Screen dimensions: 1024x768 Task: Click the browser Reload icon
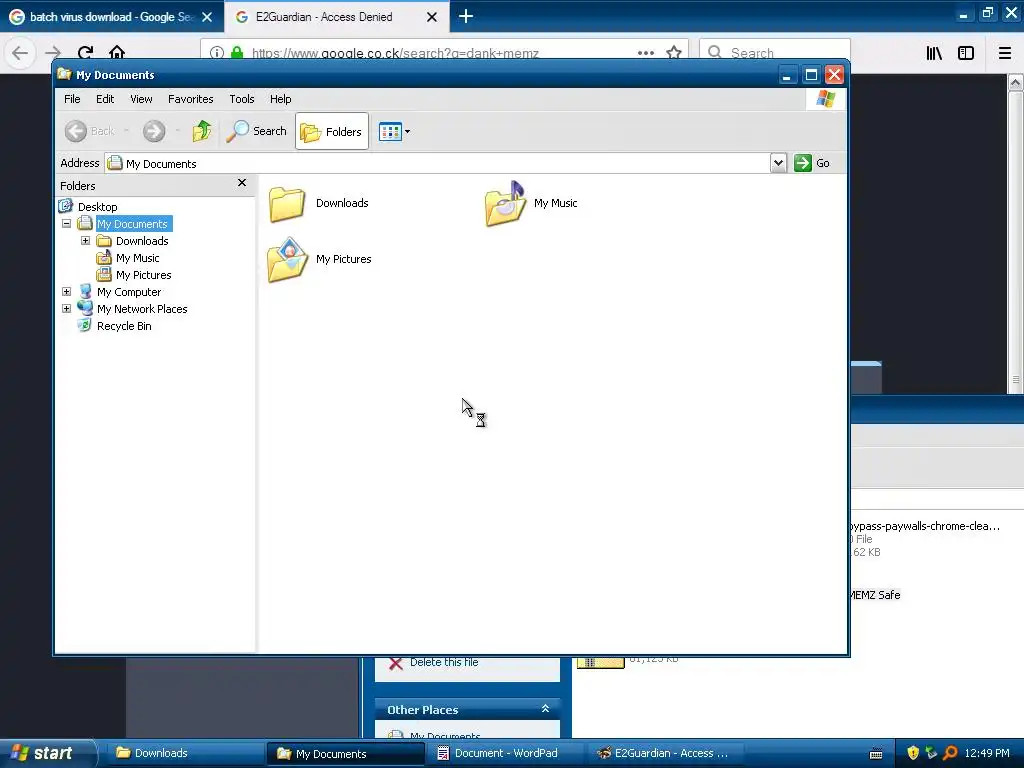pos(85,52)
